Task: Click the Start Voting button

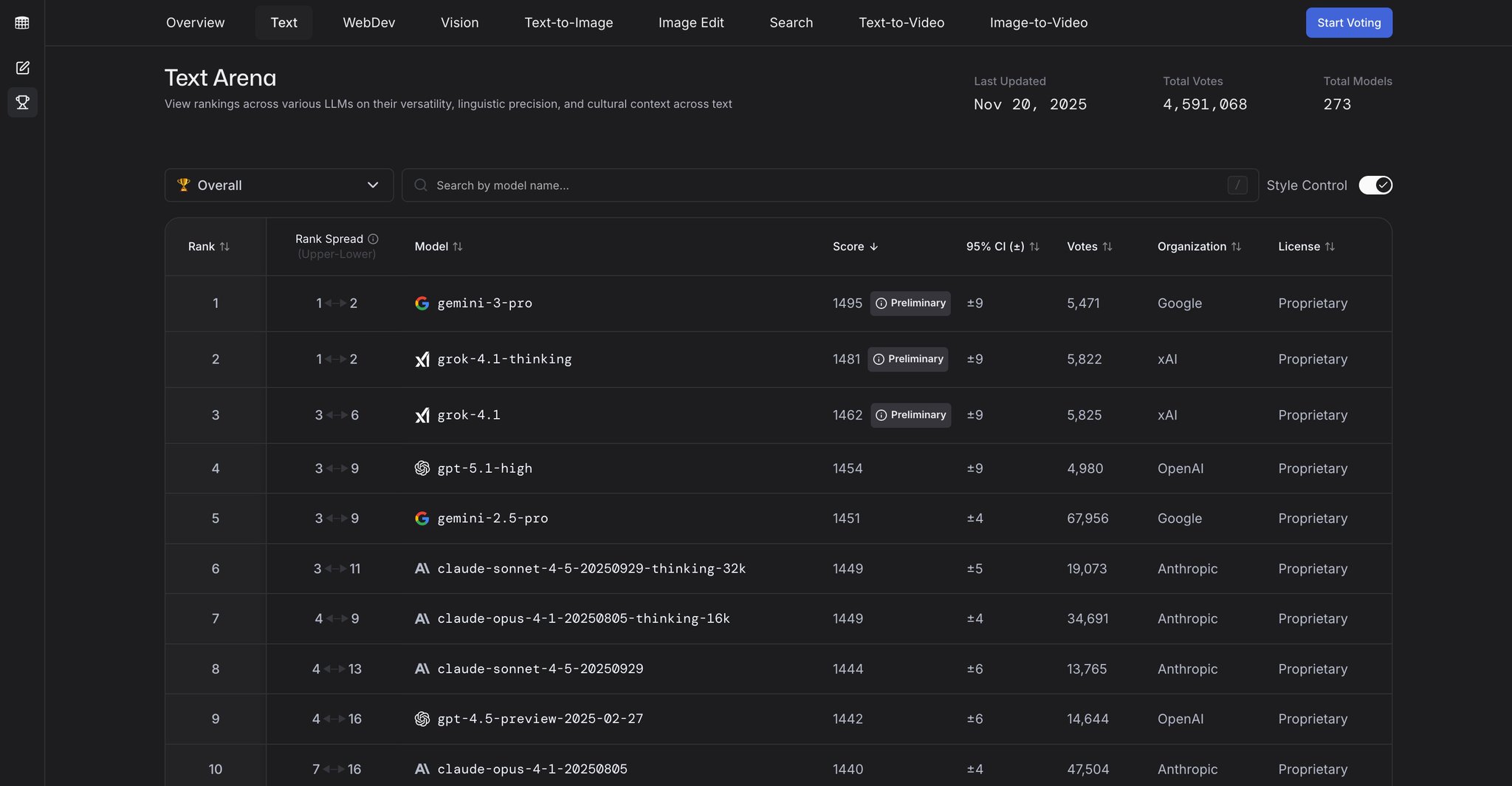Action: [x=1349, y=23]
